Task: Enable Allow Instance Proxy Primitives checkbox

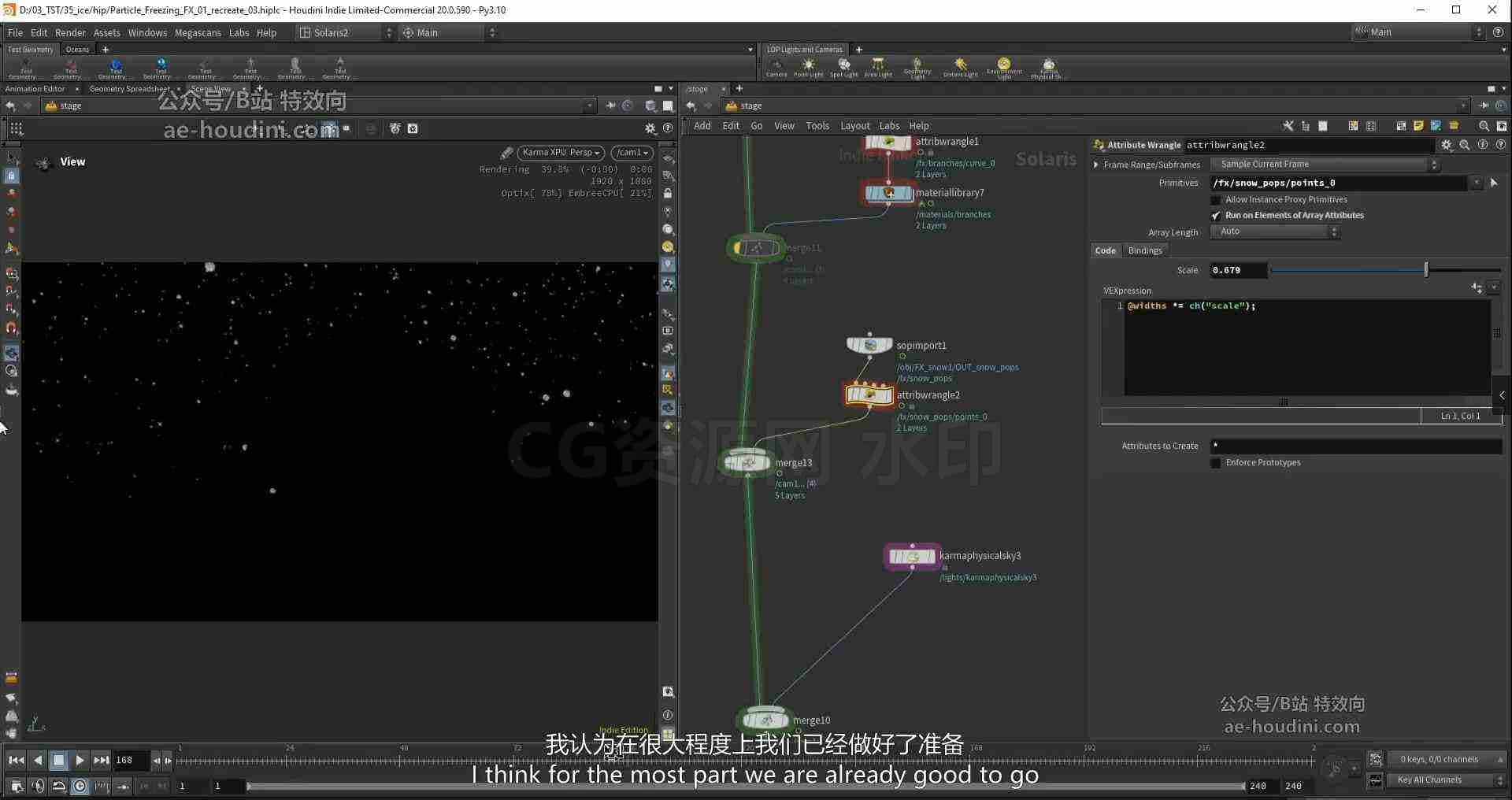Action: pyautogui.click(x=1215, y=200)
